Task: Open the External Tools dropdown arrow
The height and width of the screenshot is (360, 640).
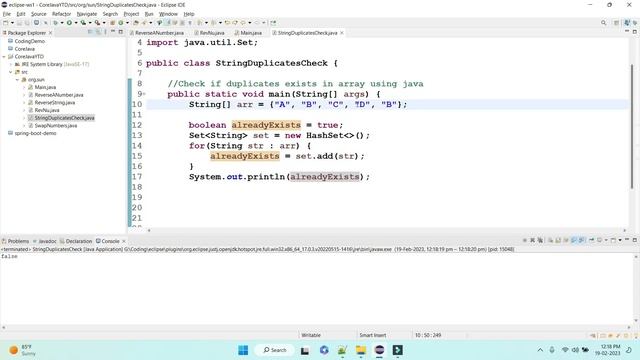Action: (x=104, y=23)
